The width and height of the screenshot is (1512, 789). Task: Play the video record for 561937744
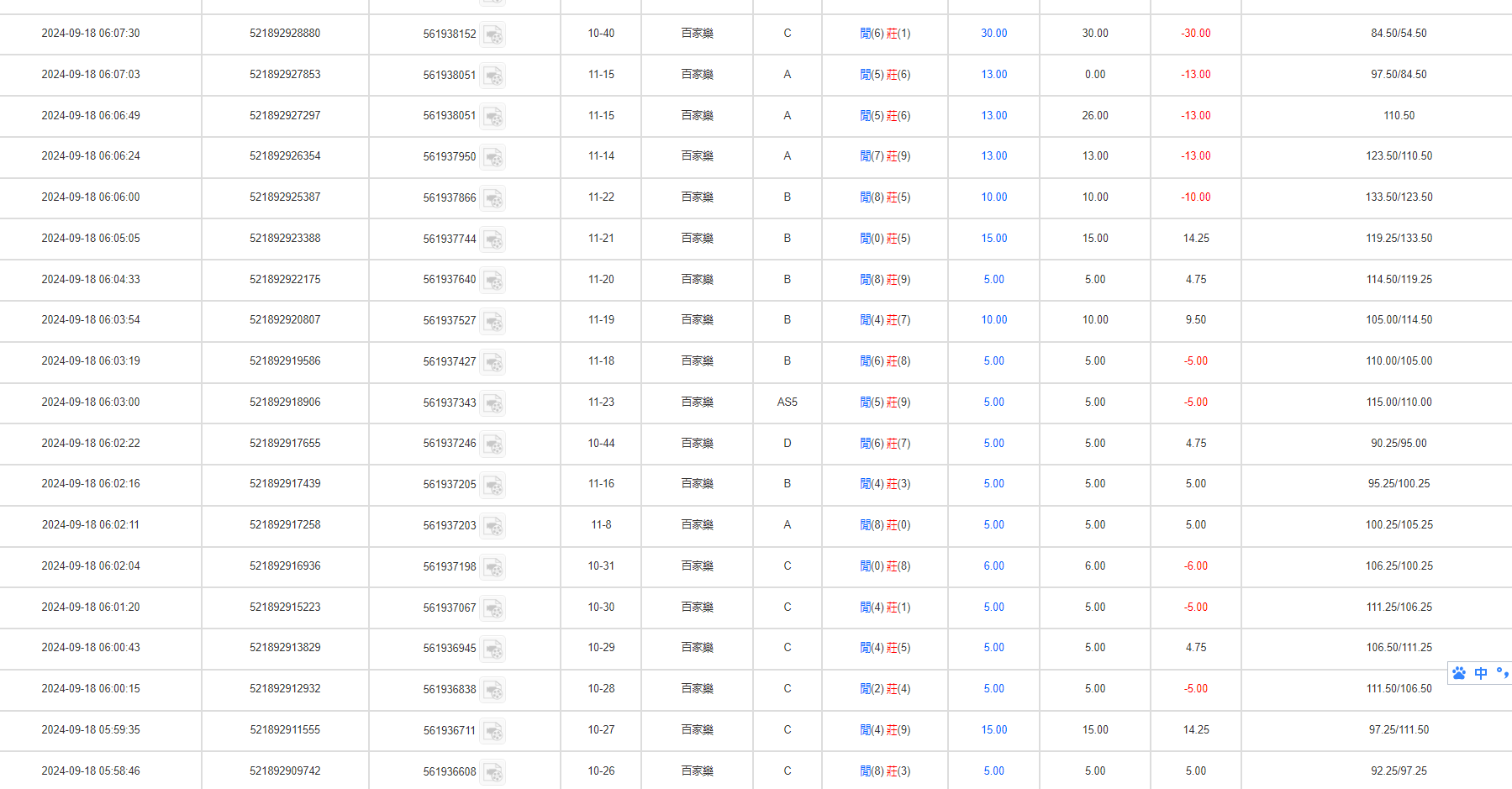pos(493,239)
